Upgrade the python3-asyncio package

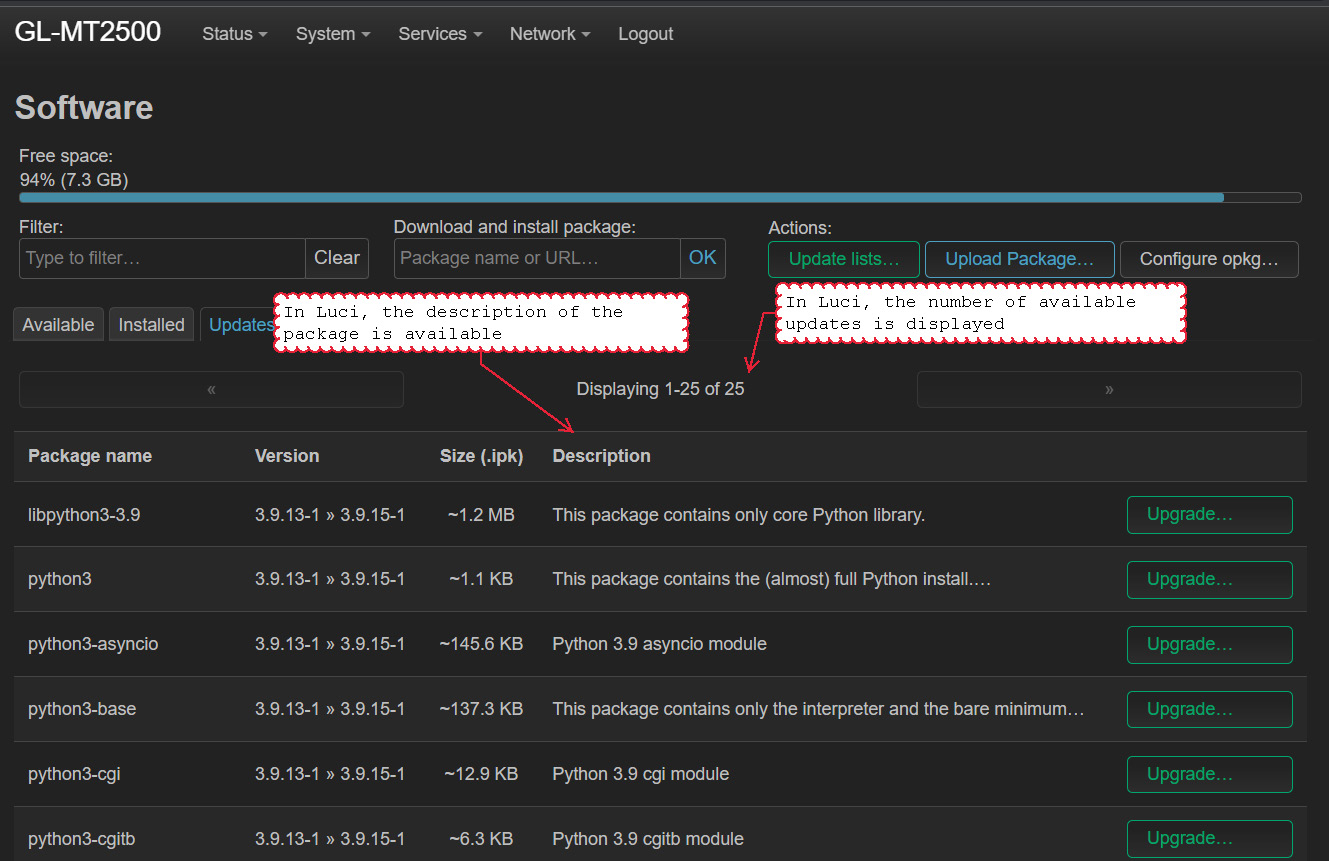pyautogui.click(x=1210, y=645)
